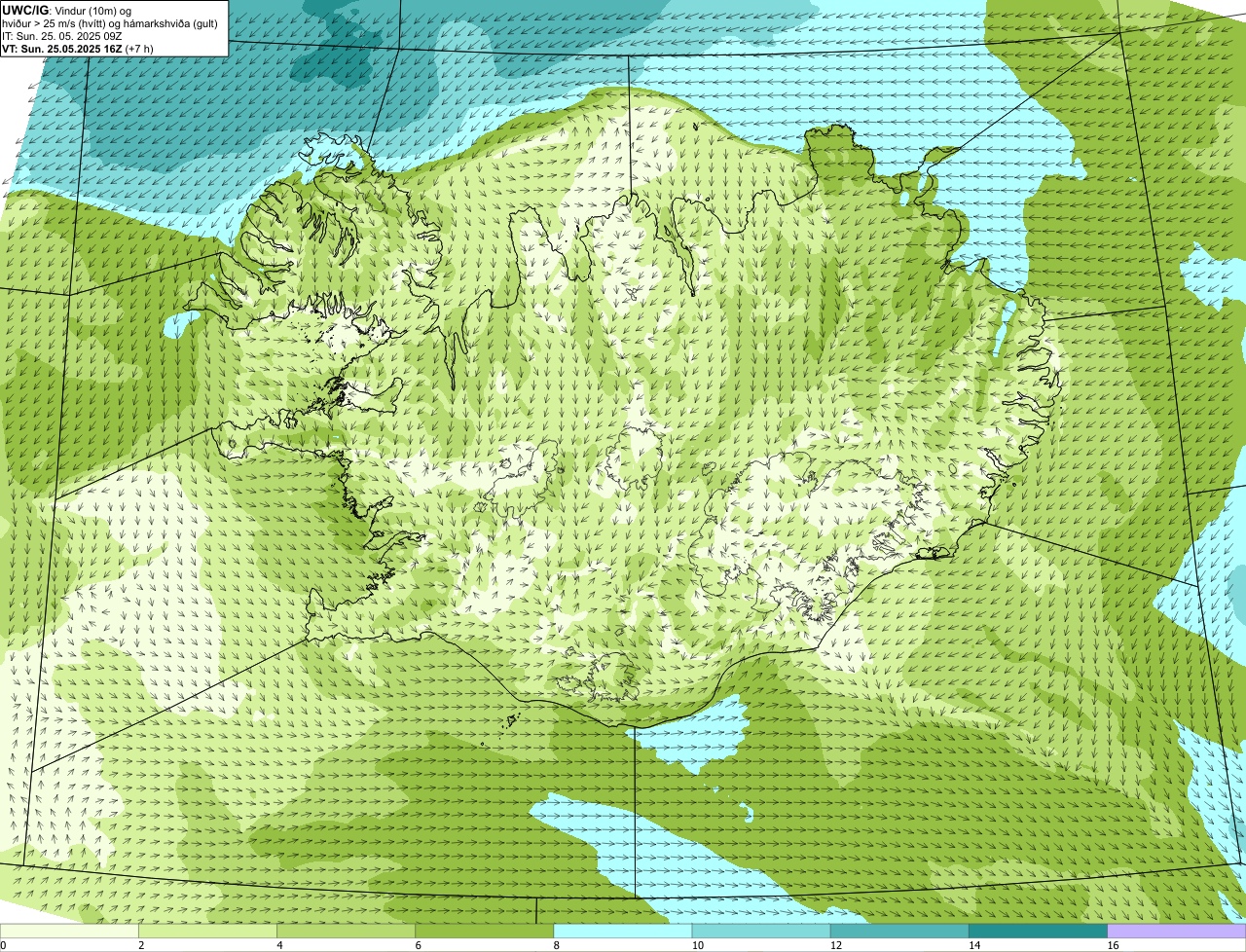Click the 4–6 m/s legend color swatch
1246x952 pixels.
(x=347, y=932)
